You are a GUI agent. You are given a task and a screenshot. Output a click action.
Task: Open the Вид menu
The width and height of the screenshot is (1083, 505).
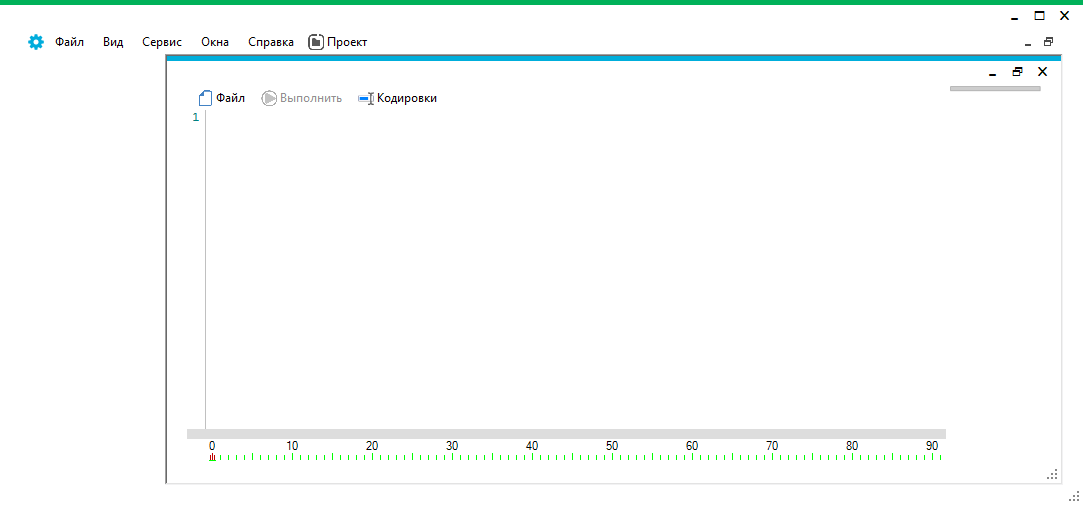click(113, 42)
